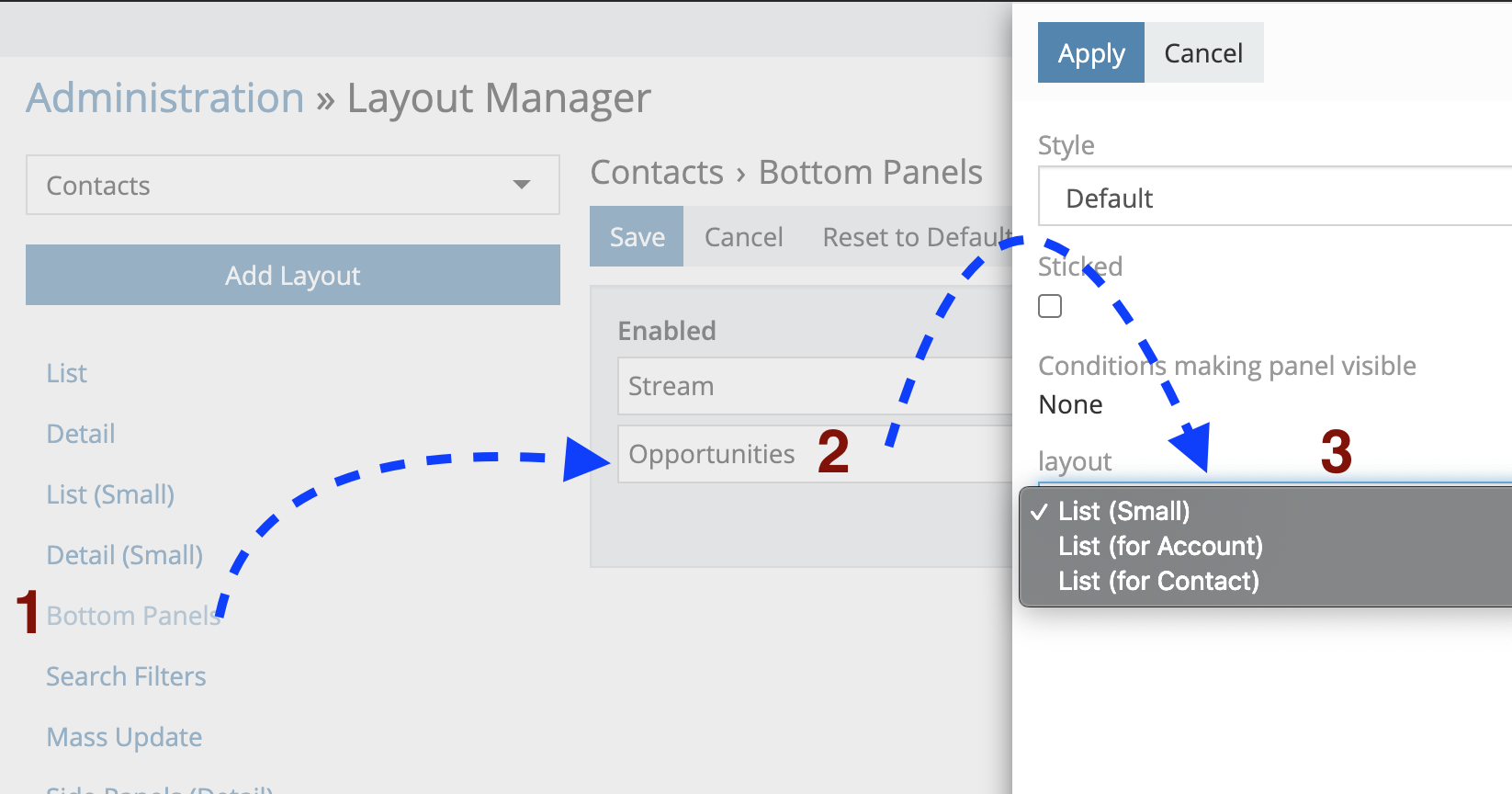Click the Apply button

click(1090, 53)
